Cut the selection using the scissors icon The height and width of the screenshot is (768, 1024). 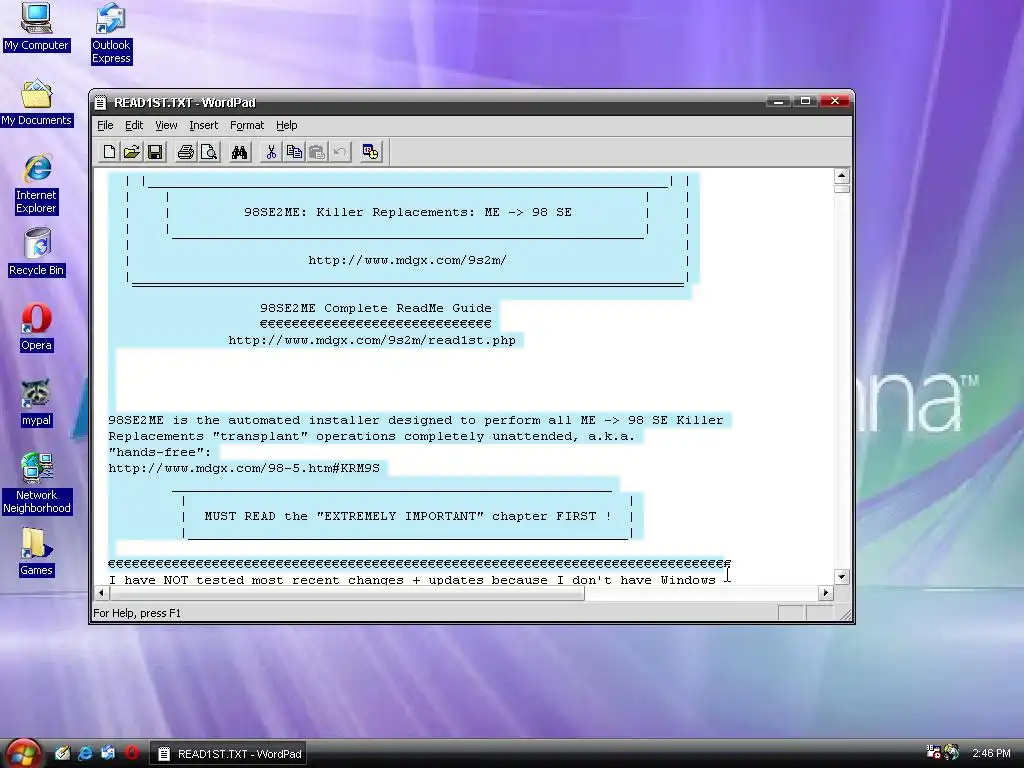tap(271, 152)
